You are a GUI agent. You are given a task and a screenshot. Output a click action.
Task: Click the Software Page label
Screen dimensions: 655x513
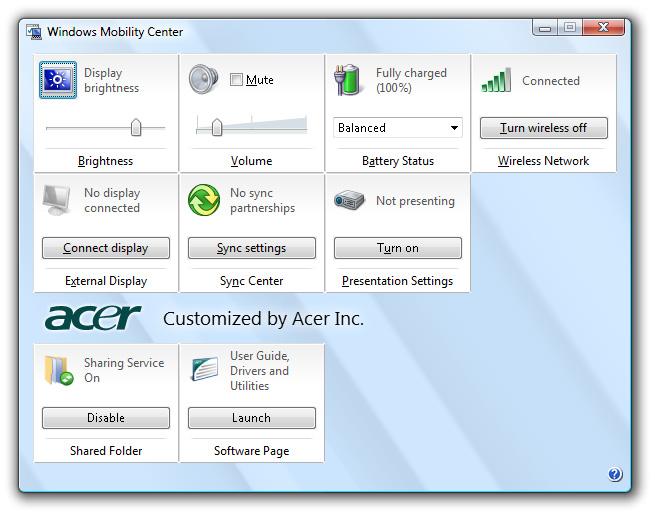pyautogui.click(x=251, y=451)
